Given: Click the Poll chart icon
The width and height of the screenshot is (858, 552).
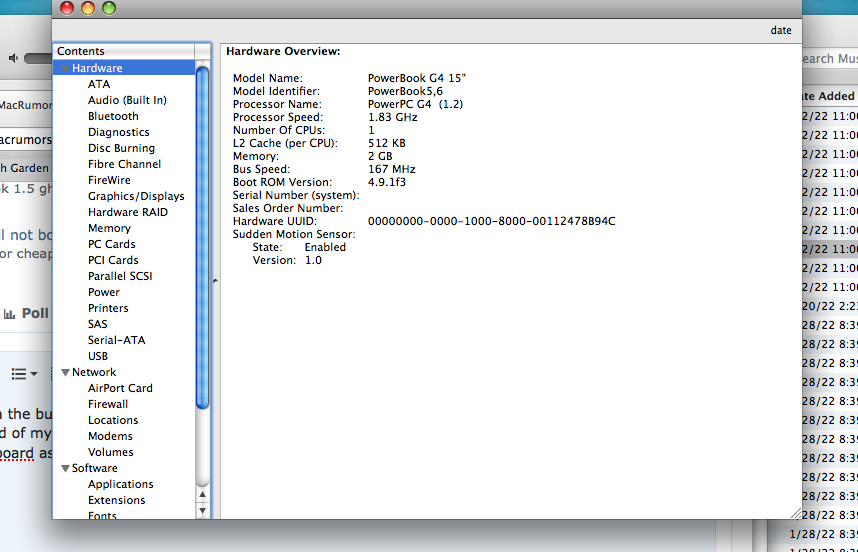Looking at the screenshot, I should pyautogui.click(x=9, y=313).
